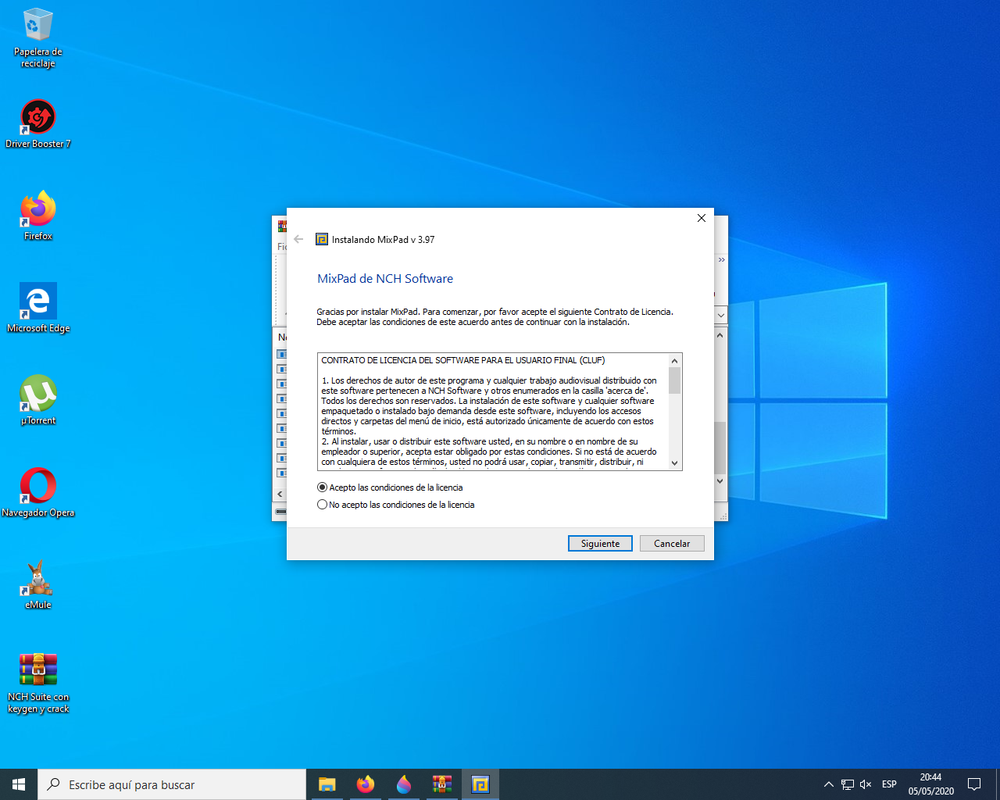Image resolution: width=1000 pixels, height=800 pixels.
Task: Click license text scrollbar down arrow
Action: (x=675, y=463)
